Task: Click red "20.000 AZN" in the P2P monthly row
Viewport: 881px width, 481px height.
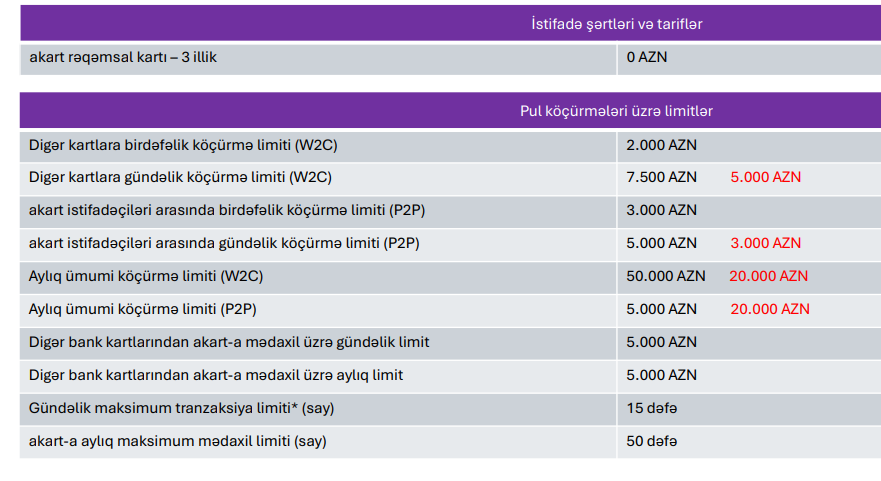Action: click(769, 309)
